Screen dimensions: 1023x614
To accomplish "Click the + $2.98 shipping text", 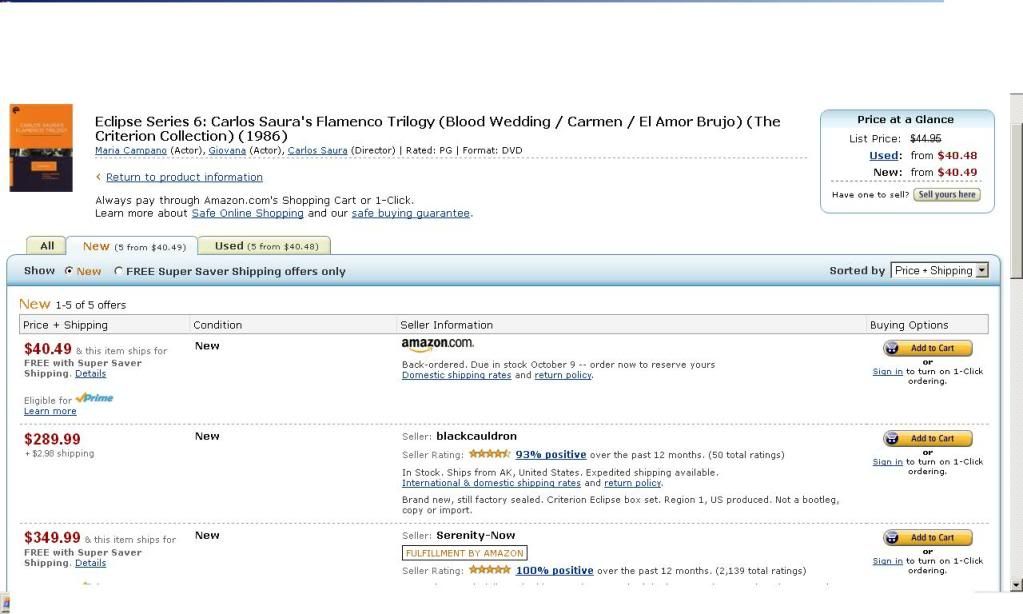I will tap(59, 453).
